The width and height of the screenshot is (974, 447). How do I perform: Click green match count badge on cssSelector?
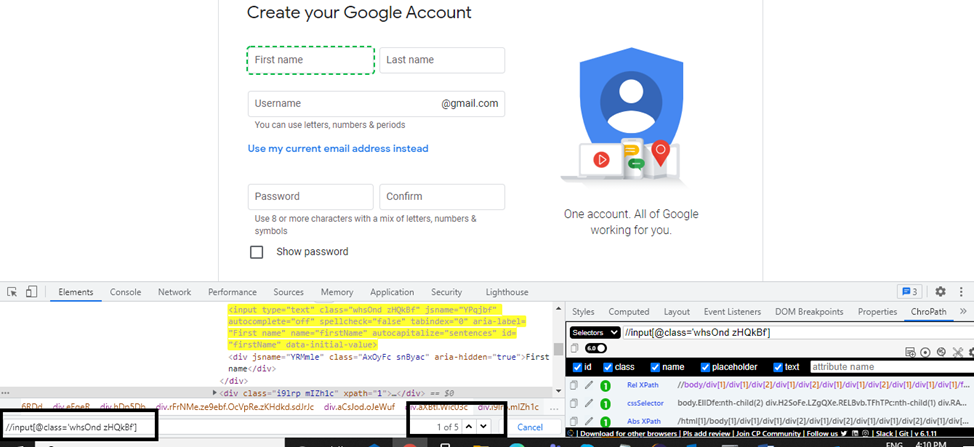605,404
